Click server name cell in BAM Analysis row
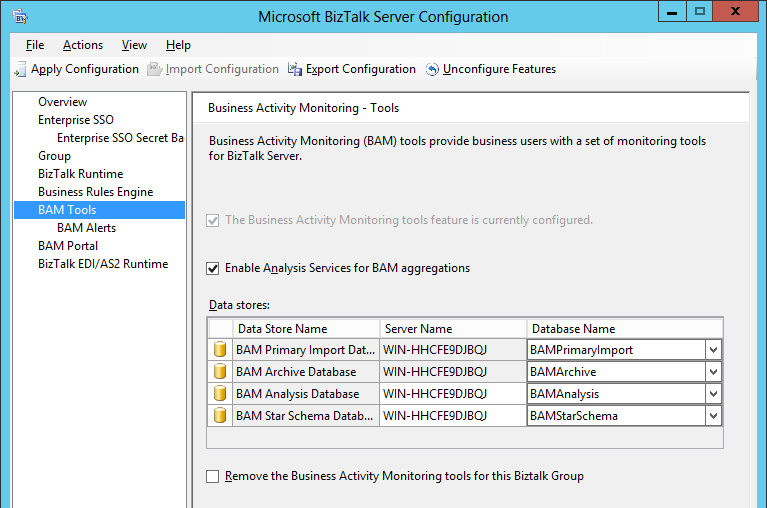The width and height of the screenshot is (767, 508). coord(453,394)
